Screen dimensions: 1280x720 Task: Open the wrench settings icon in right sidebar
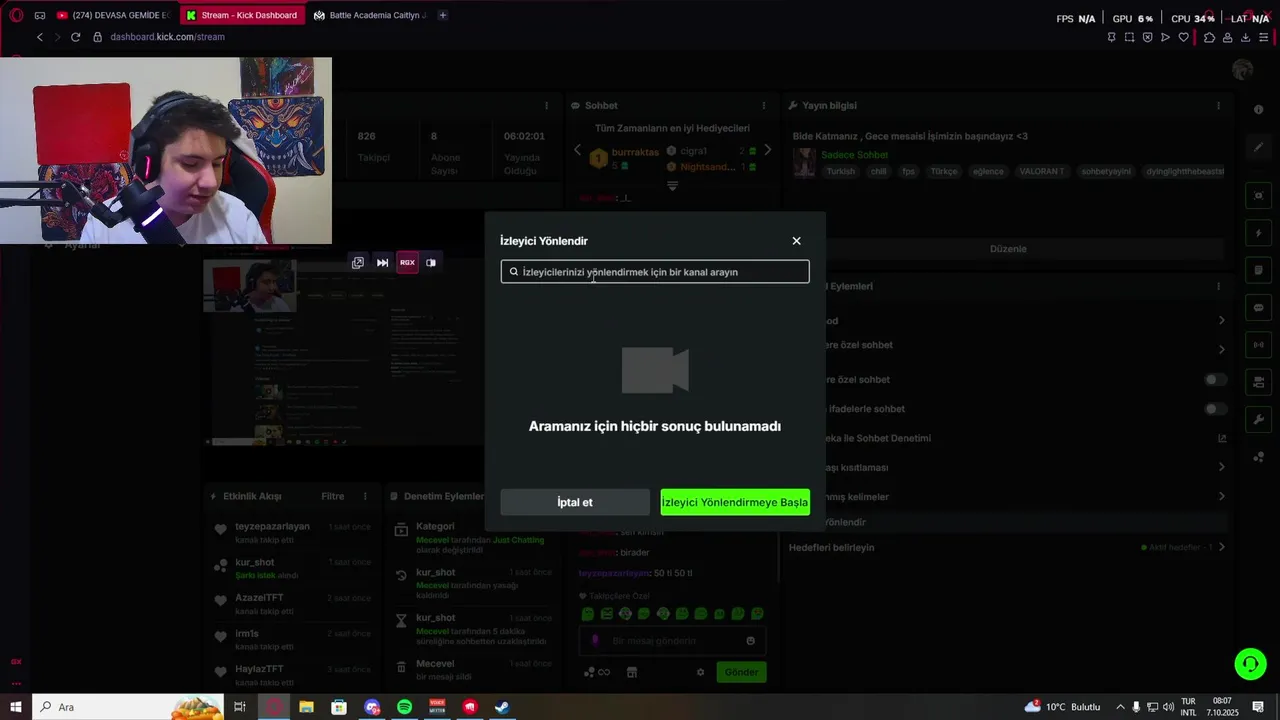[x=1259, y=419]
